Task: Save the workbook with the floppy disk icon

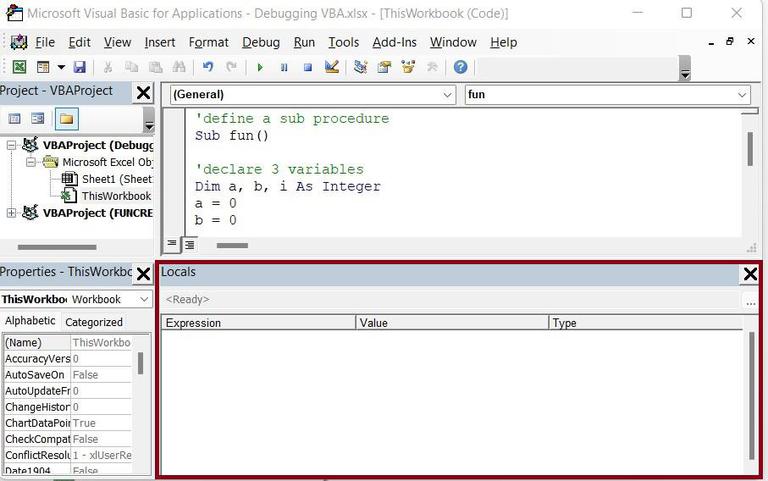Action: click(79, 67)
